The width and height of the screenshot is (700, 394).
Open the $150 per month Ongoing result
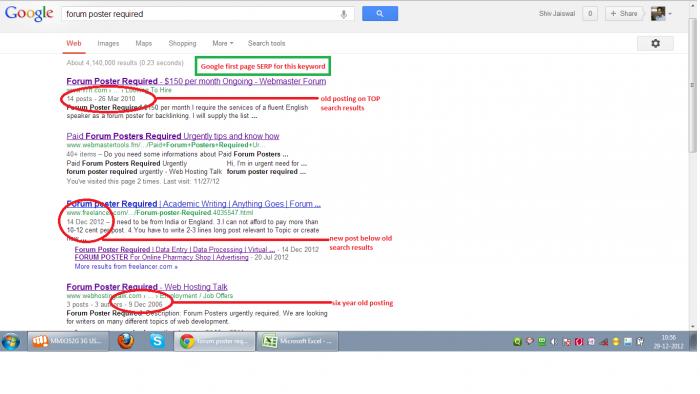[x=196, y=81]
